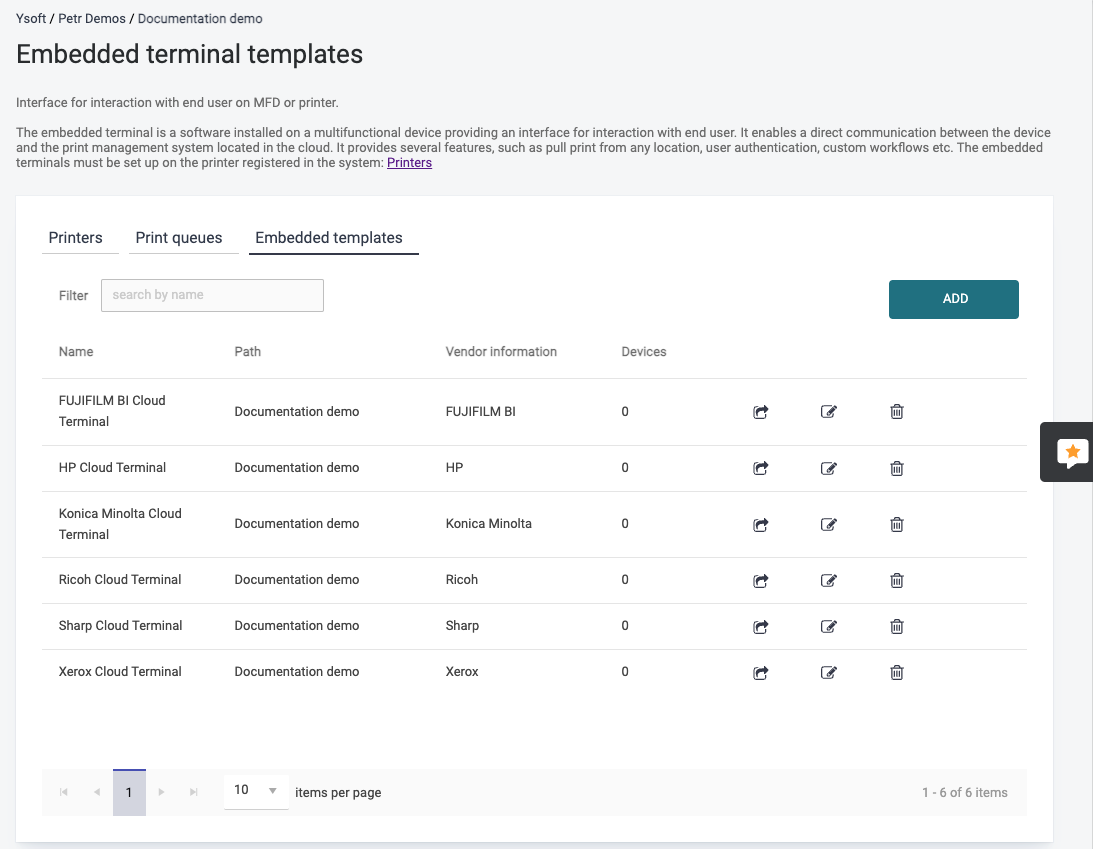Select the Embedded templates tab
This screenshot has width=1093, height=849.
click(329, 238)
